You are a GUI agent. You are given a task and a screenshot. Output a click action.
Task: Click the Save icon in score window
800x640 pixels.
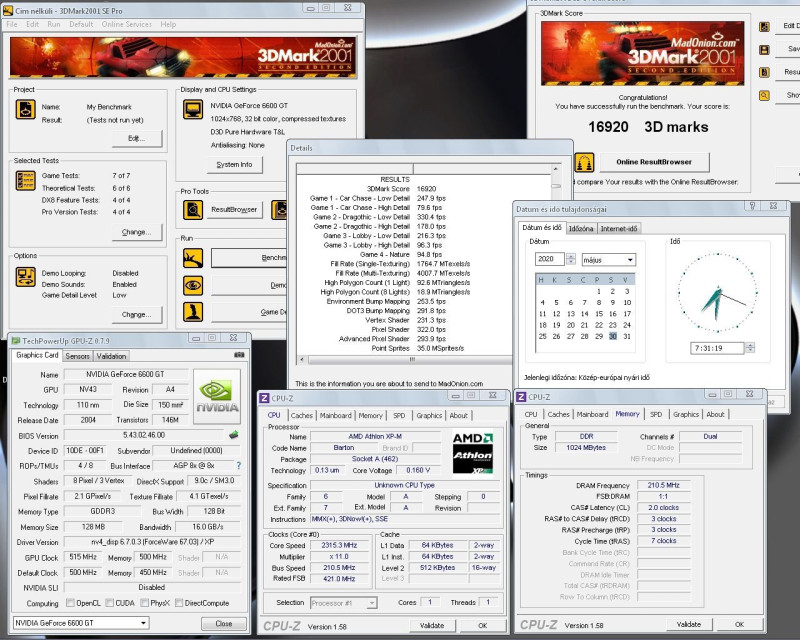tap(764, 50)
